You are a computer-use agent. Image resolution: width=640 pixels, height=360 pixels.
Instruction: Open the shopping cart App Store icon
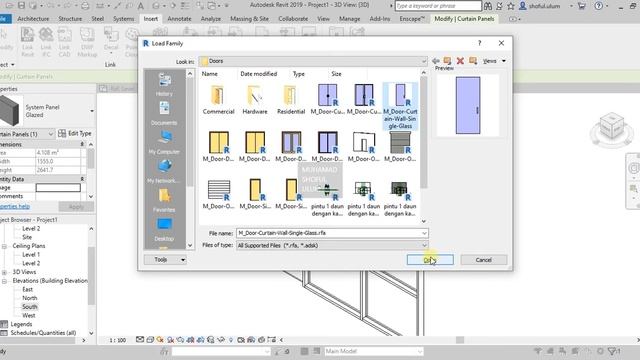[x=582, y=6]
